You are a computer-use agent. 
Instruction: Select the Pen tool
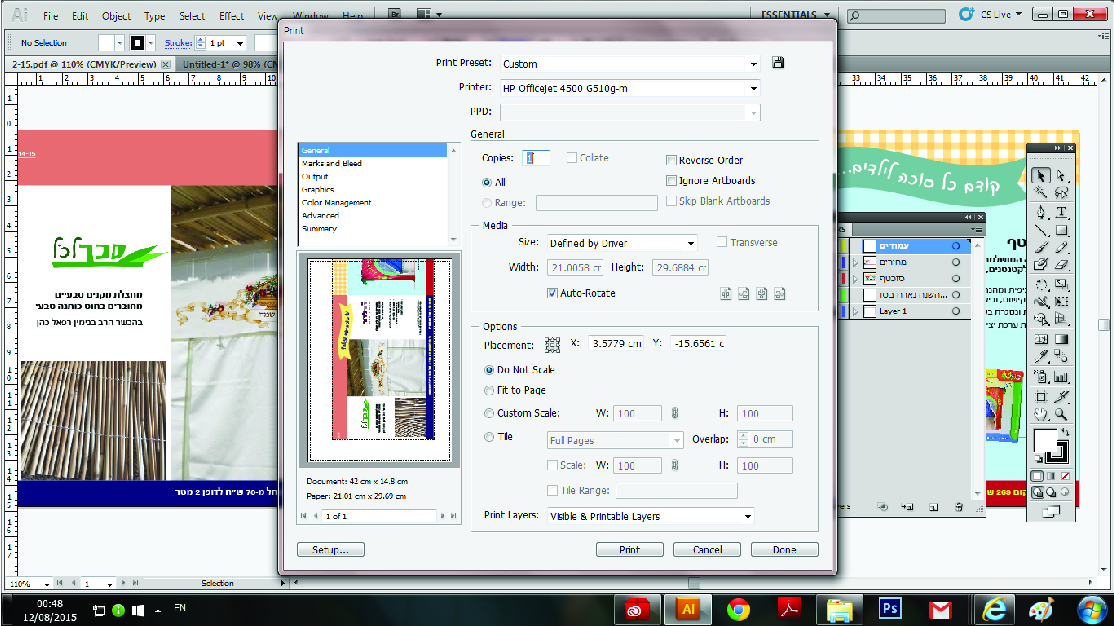(x=1041, y=212)
